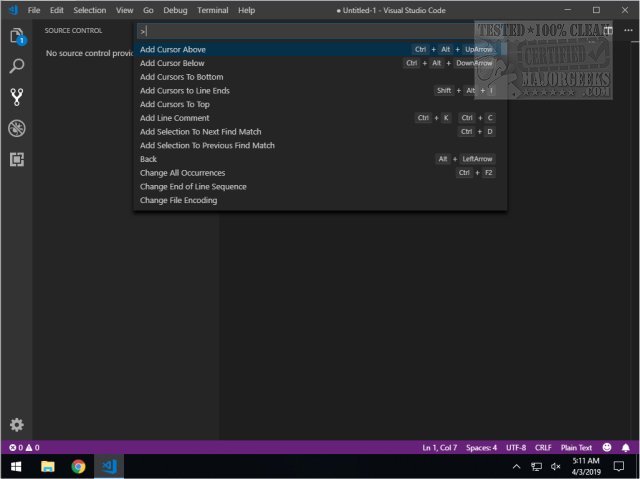Open the Windows Start menu
This screenshot has width=640, height=479.
click(16, 466)
